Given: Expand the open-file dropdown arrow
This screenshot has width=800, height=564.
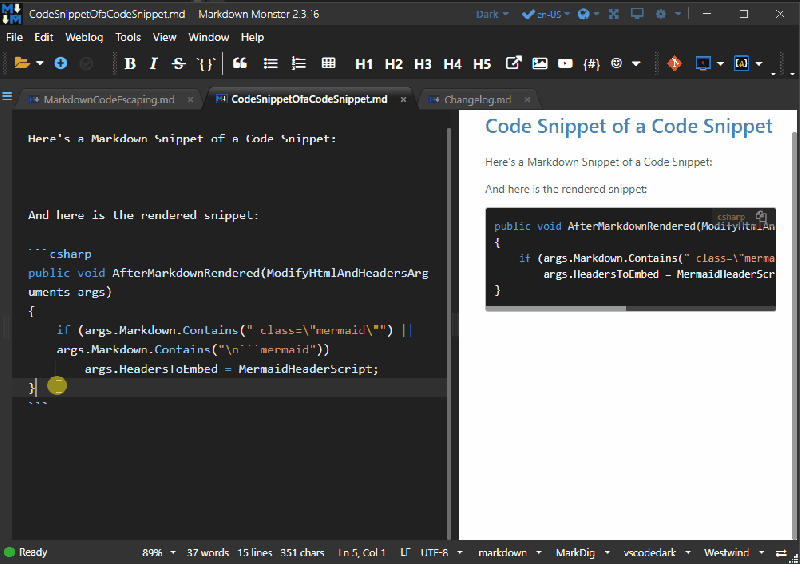Looking at the screenshot, I should coord(40,64).
